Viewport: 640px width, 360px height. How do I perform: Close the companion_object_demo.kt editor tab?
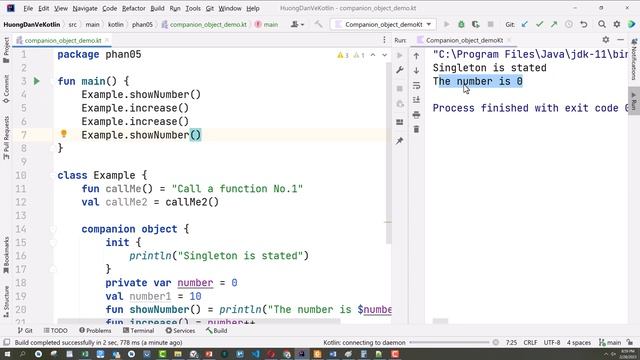107,40
